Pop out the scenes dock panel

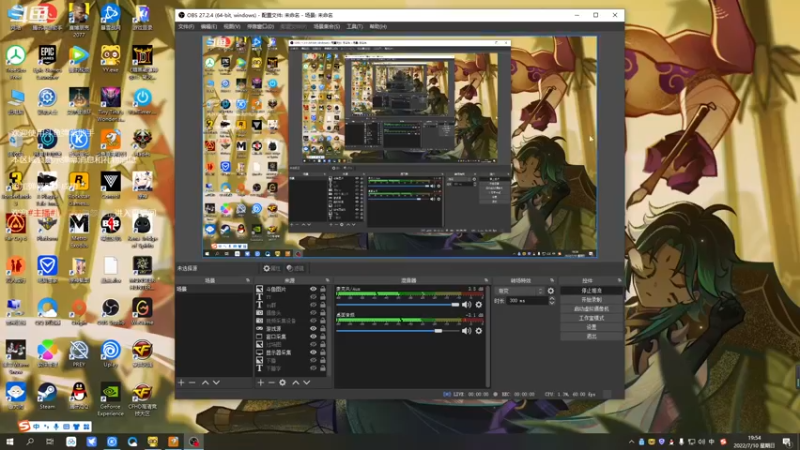tap(248, 280)
